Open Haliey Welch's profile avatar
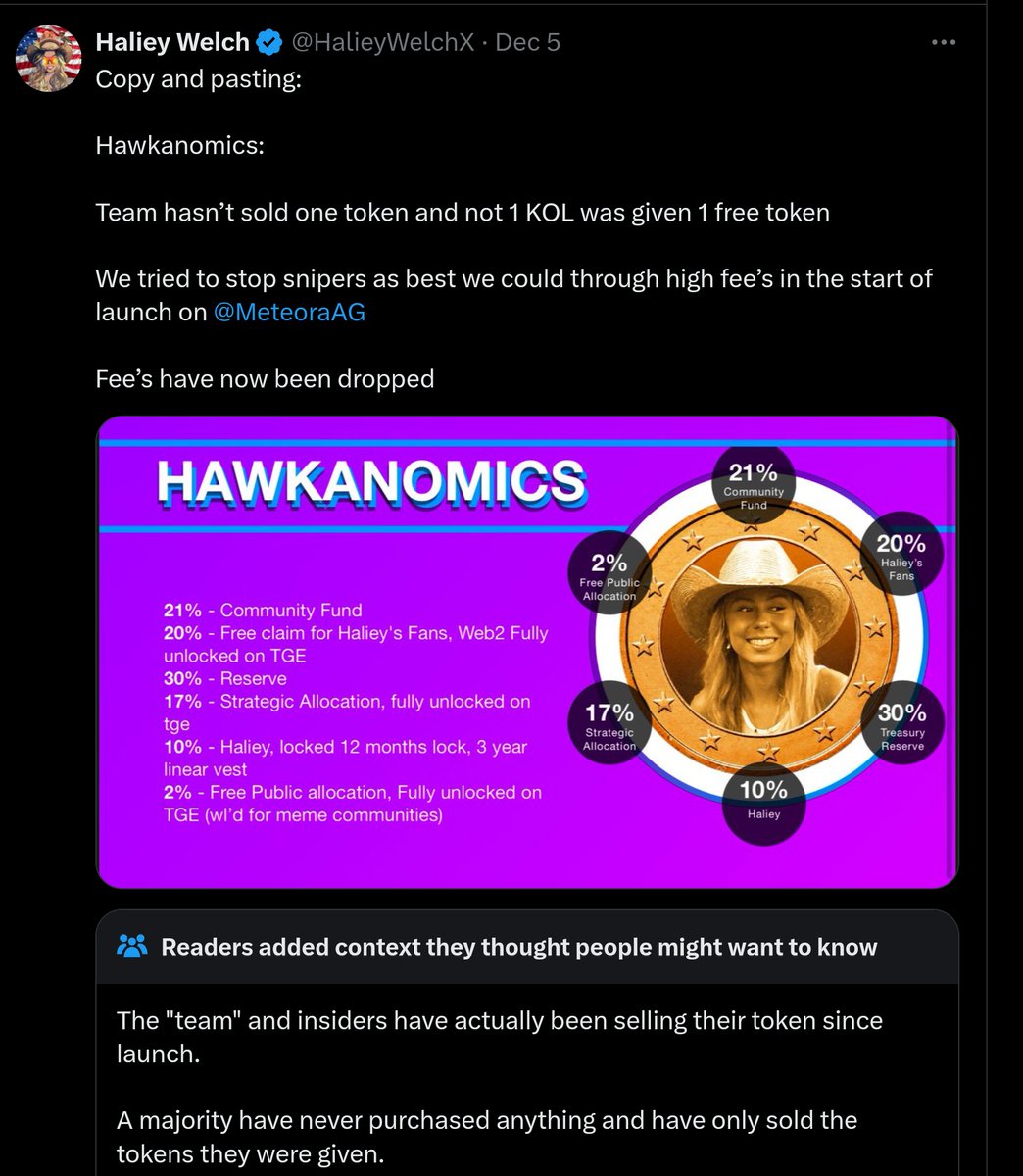 [48, 59]
